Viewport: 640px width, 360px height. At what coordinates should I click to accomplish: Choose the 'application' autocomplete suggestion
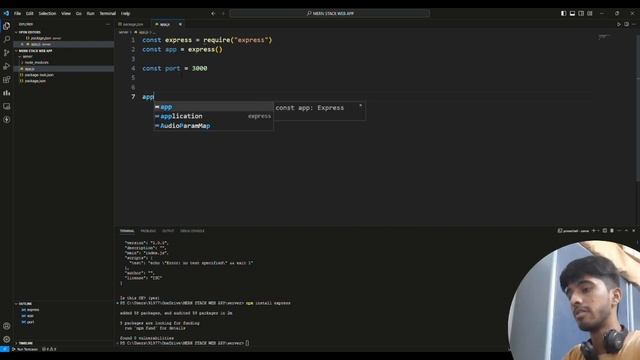213,116
